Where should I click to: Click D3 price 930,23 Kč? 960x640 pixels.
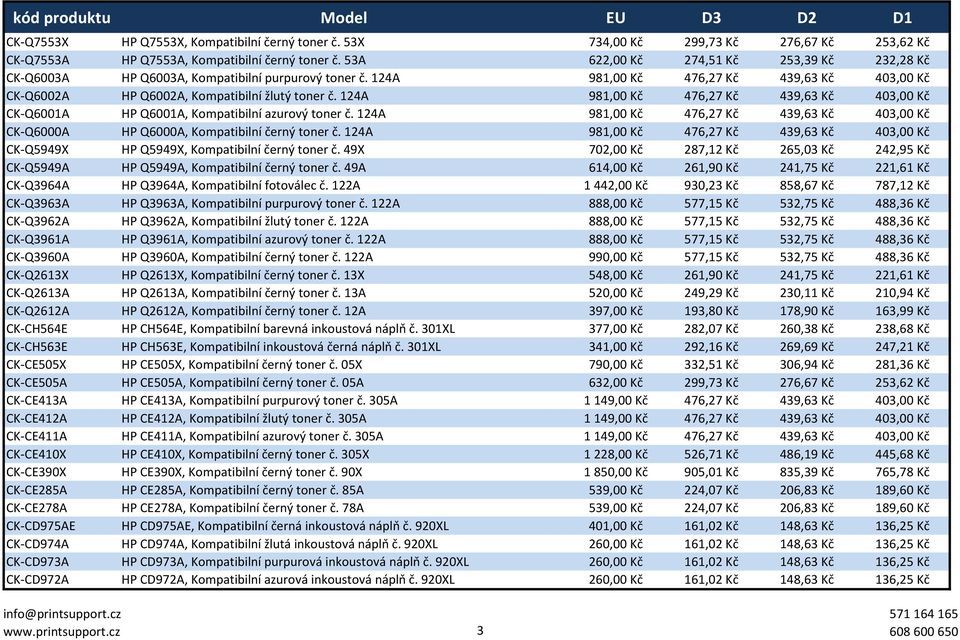(x=711, y=186)
